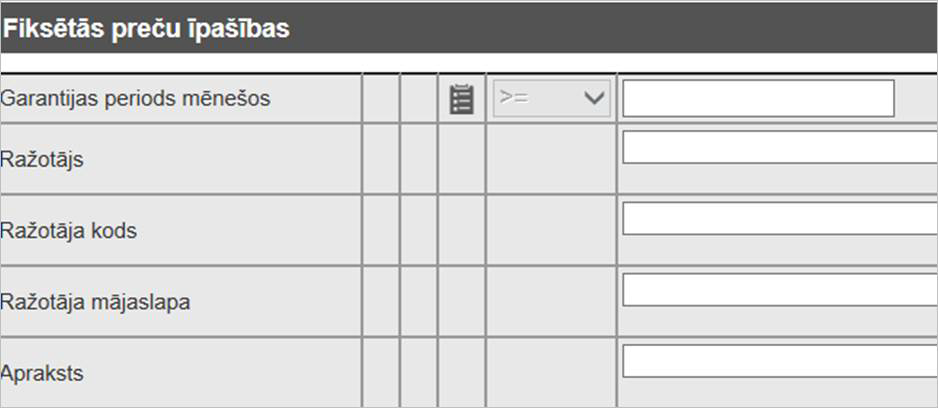Select the Ražotājs row label

point(42,159)
